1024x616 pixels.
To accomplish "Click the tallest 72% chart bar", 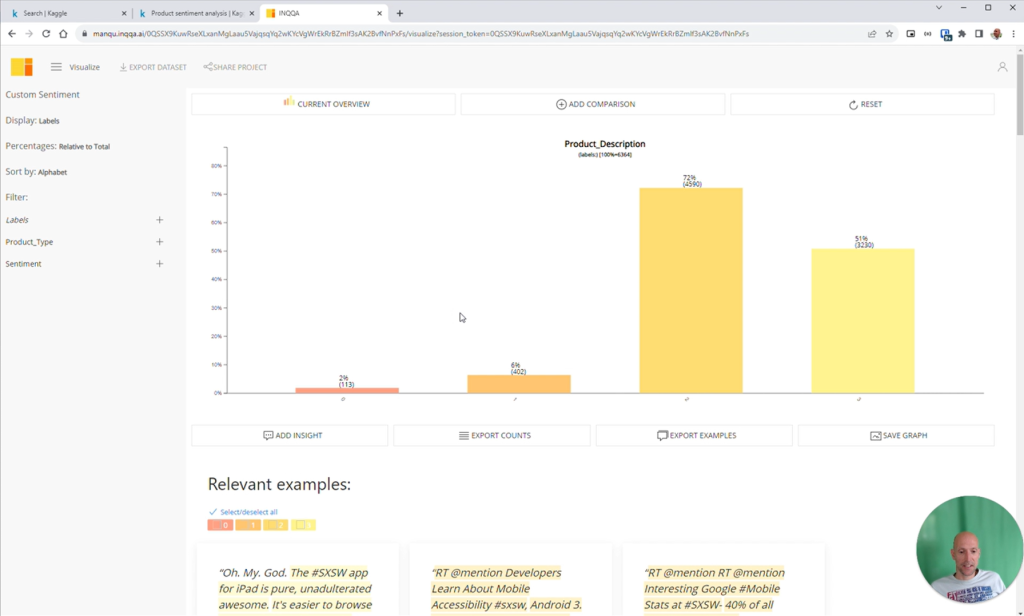I will (691, 291).
